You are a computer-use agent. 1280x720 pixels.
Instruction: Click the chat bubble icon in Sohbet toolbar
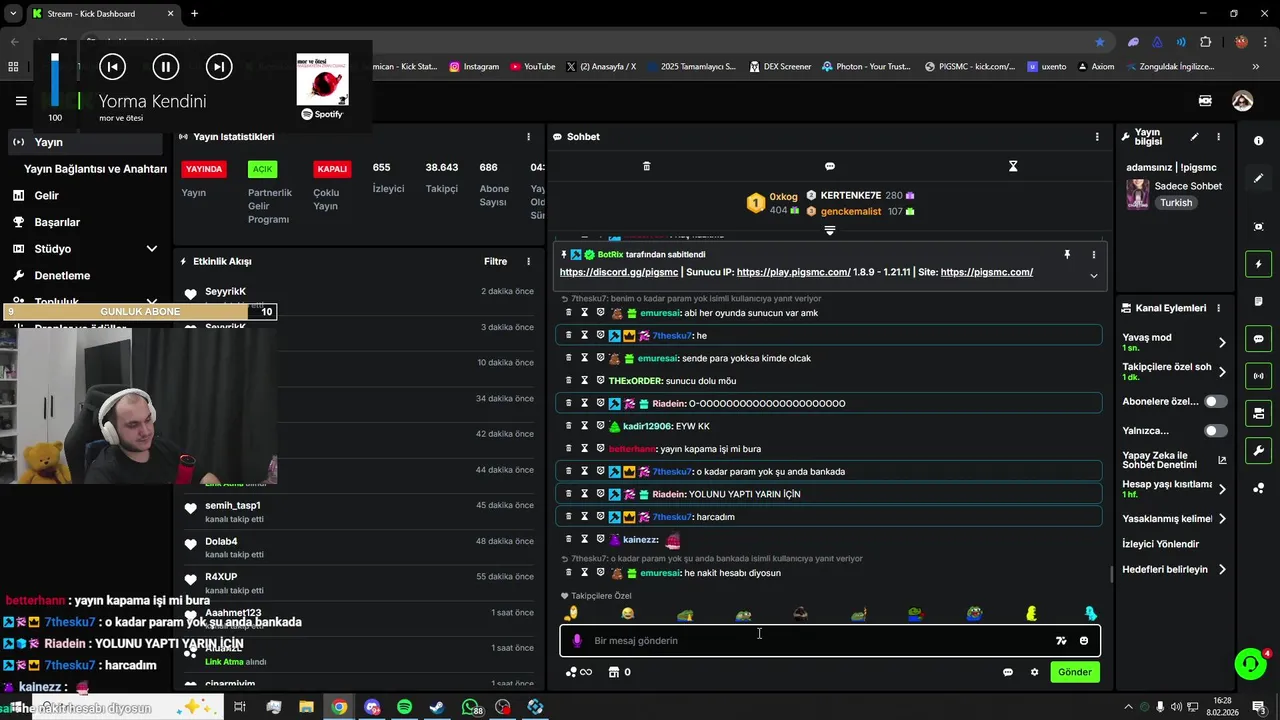[830, 166]
